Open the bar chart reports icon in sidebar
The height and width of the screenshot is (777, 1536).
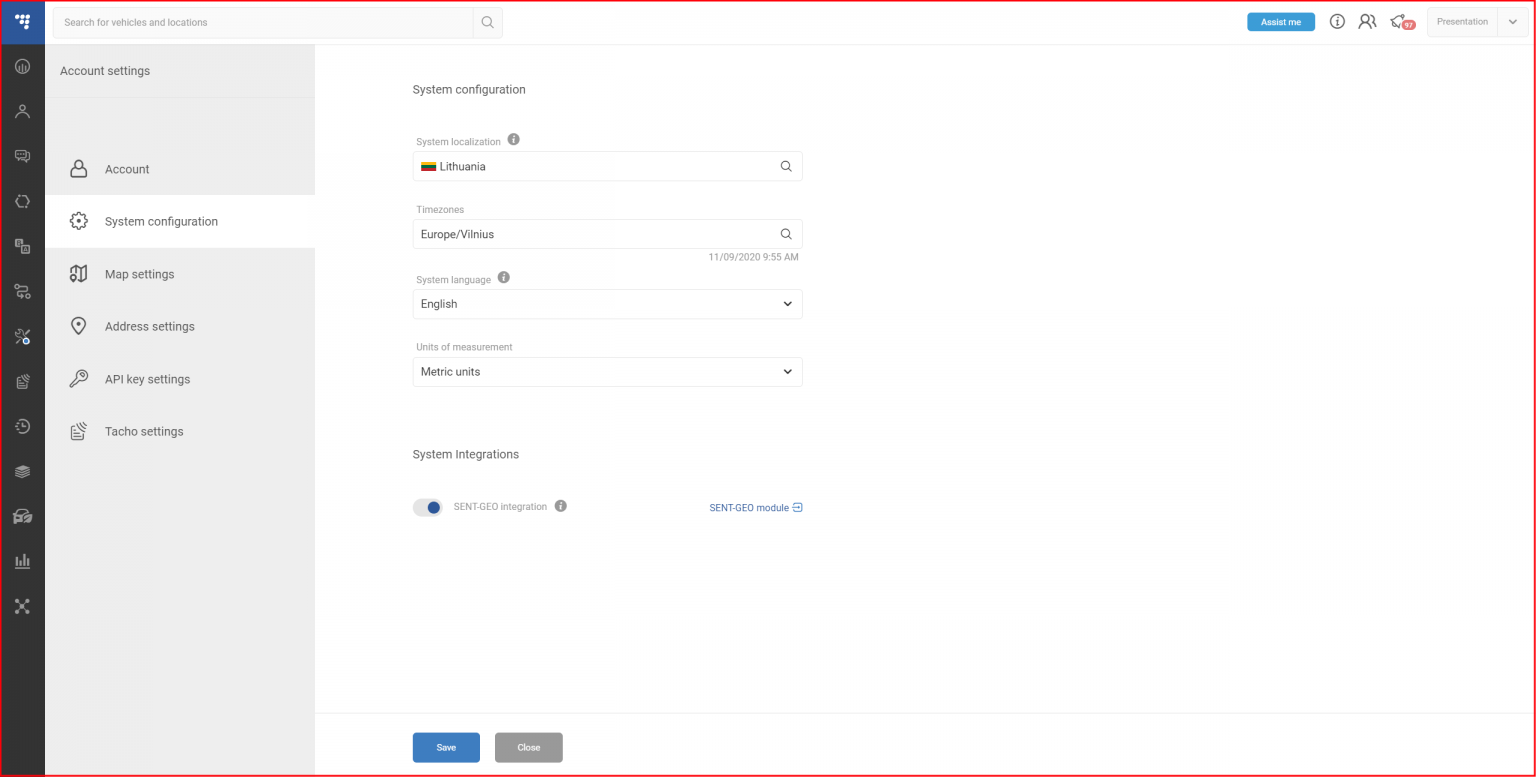point(22,561)
